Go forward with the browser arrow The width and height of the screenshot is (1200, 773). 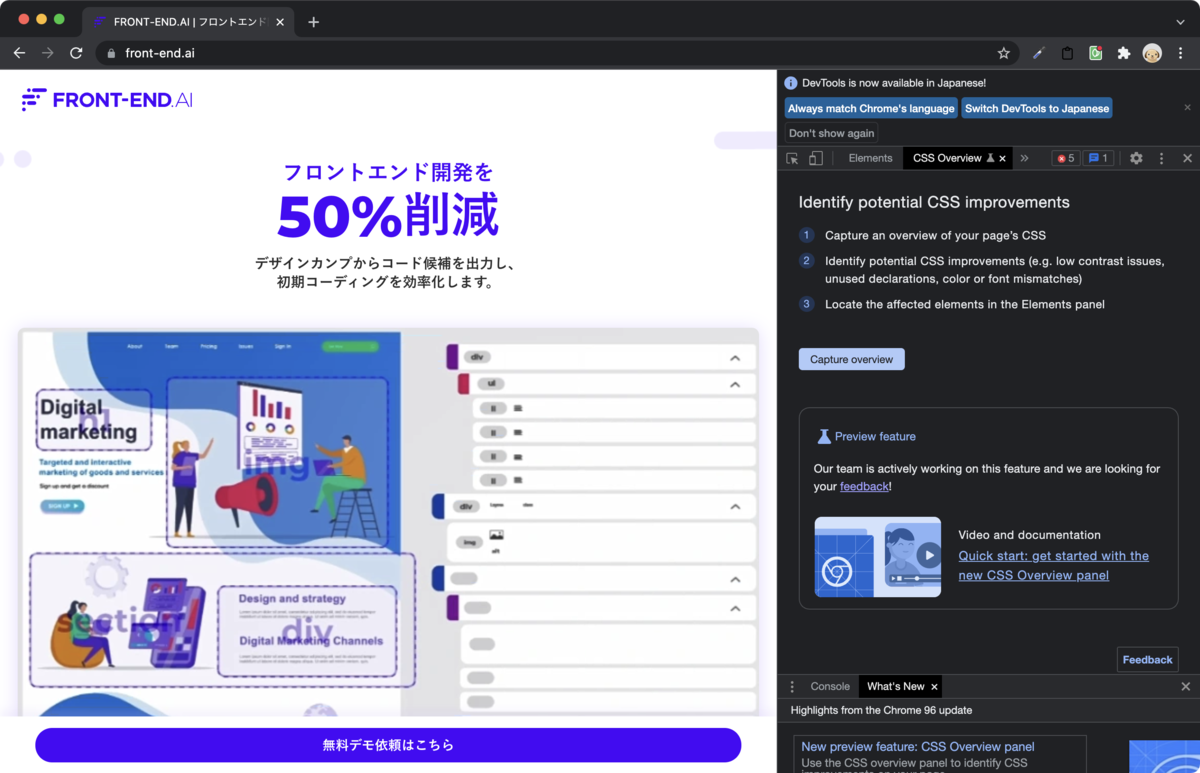[x=47, y=53]
